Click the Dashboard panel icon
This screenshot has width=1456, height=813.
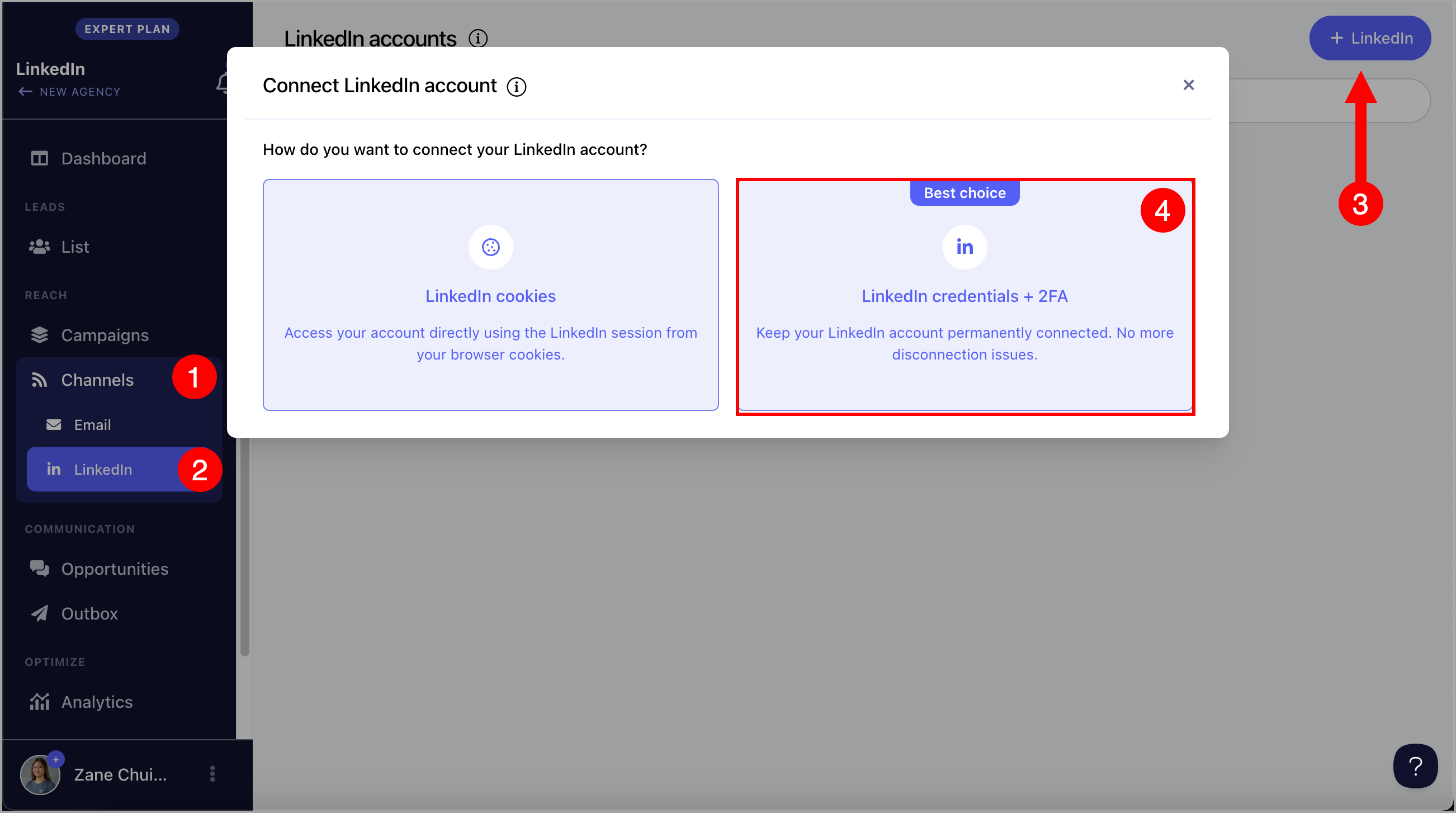pos(39,158)
